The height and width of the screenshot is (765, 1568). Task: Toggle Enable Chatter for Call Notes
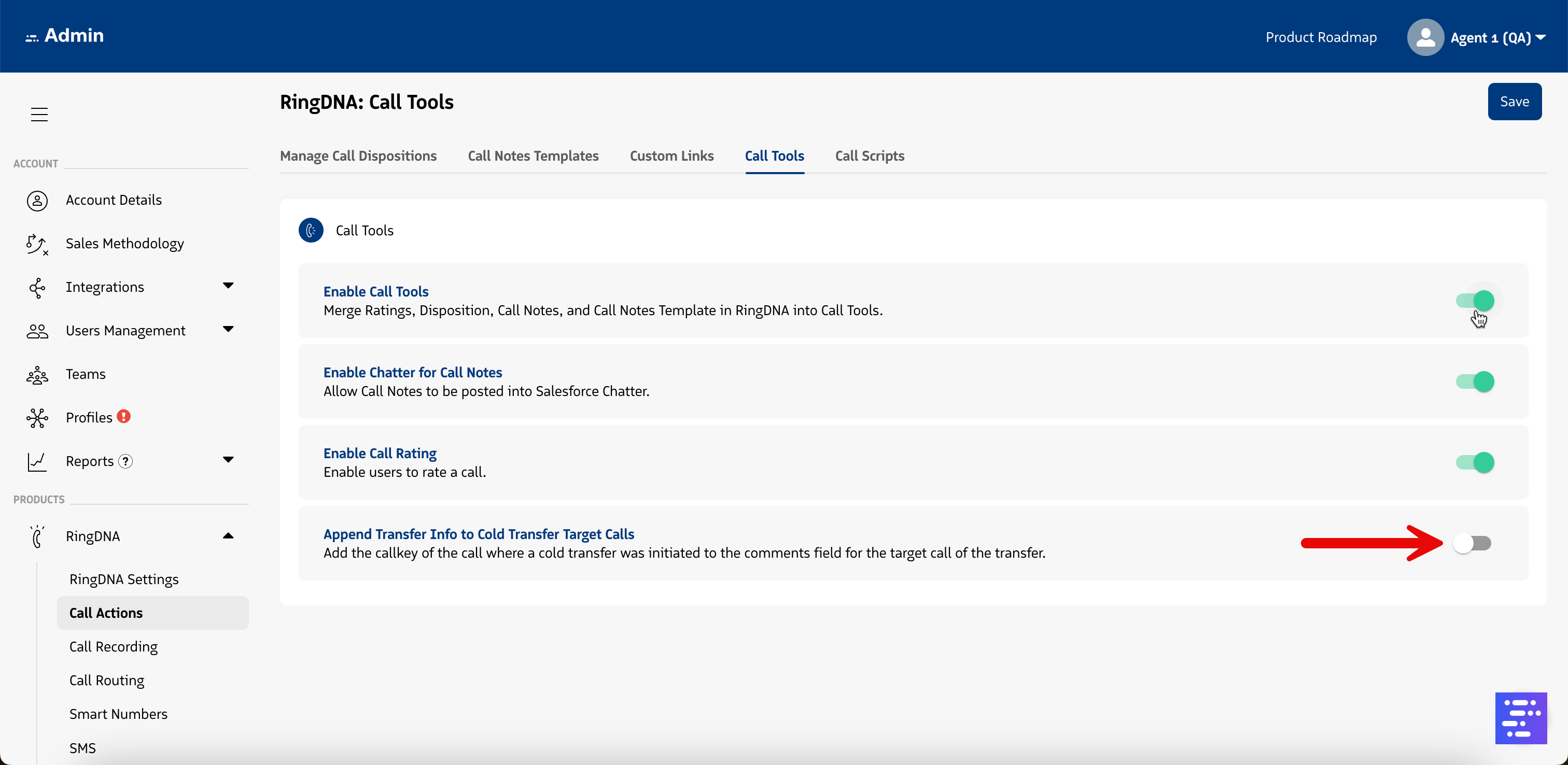click(x=1475, y=381)
